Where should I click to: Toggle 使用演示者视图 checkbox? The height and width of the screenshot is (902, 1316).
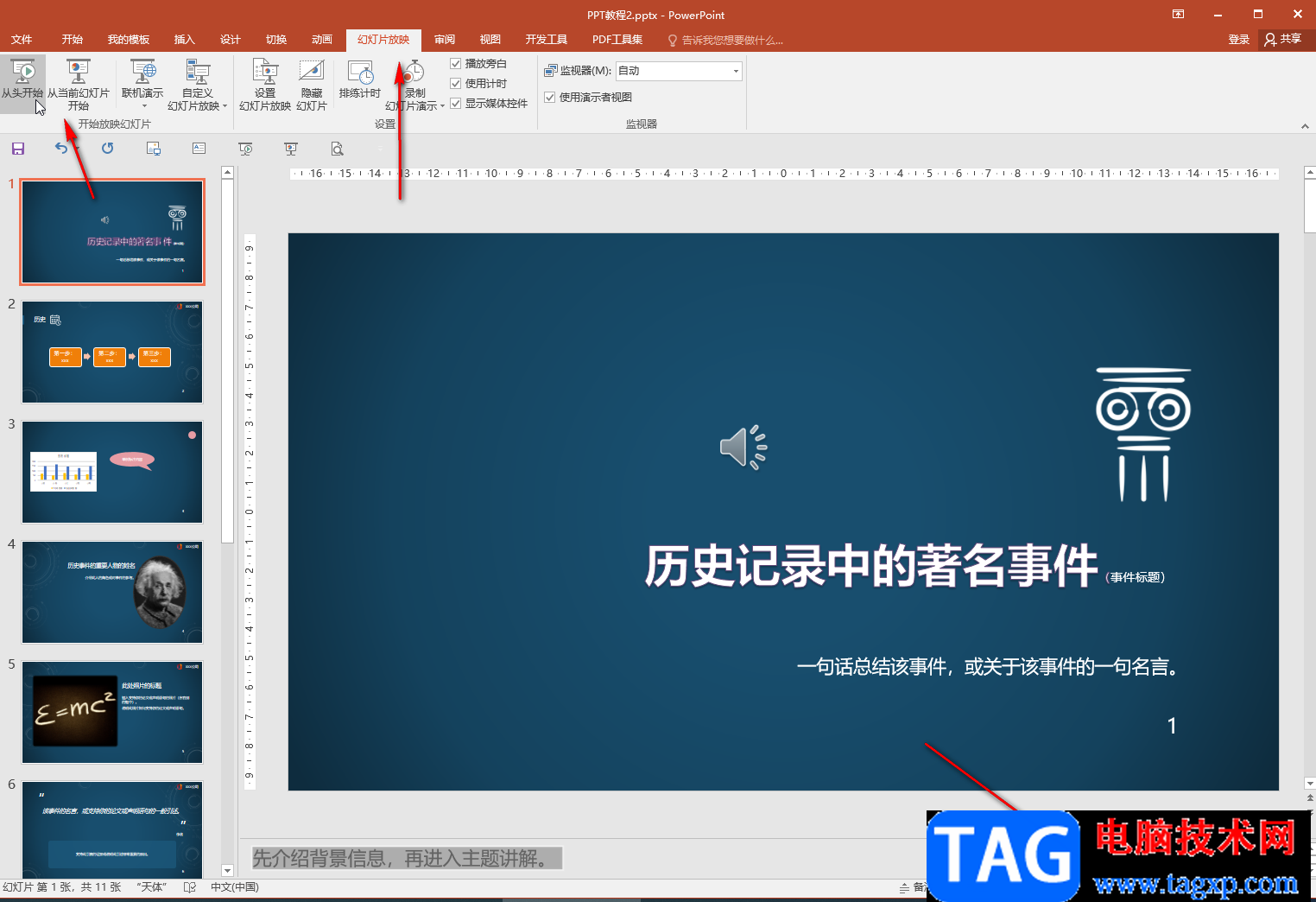(x=549, y=97)
